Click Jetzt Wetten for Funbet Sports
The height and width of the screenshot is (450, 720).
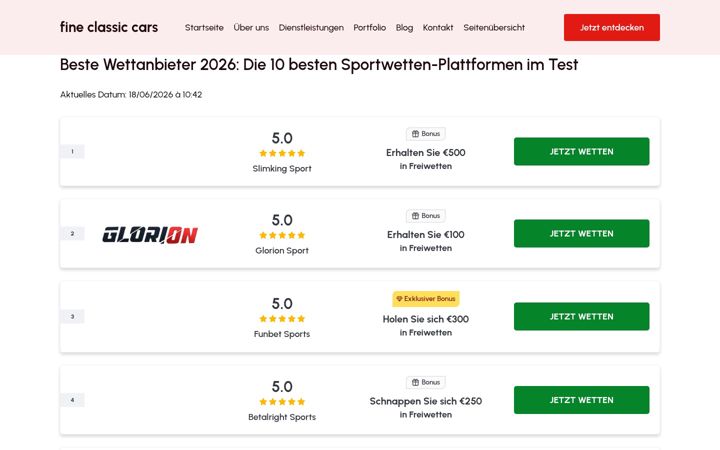click(581, 316)
